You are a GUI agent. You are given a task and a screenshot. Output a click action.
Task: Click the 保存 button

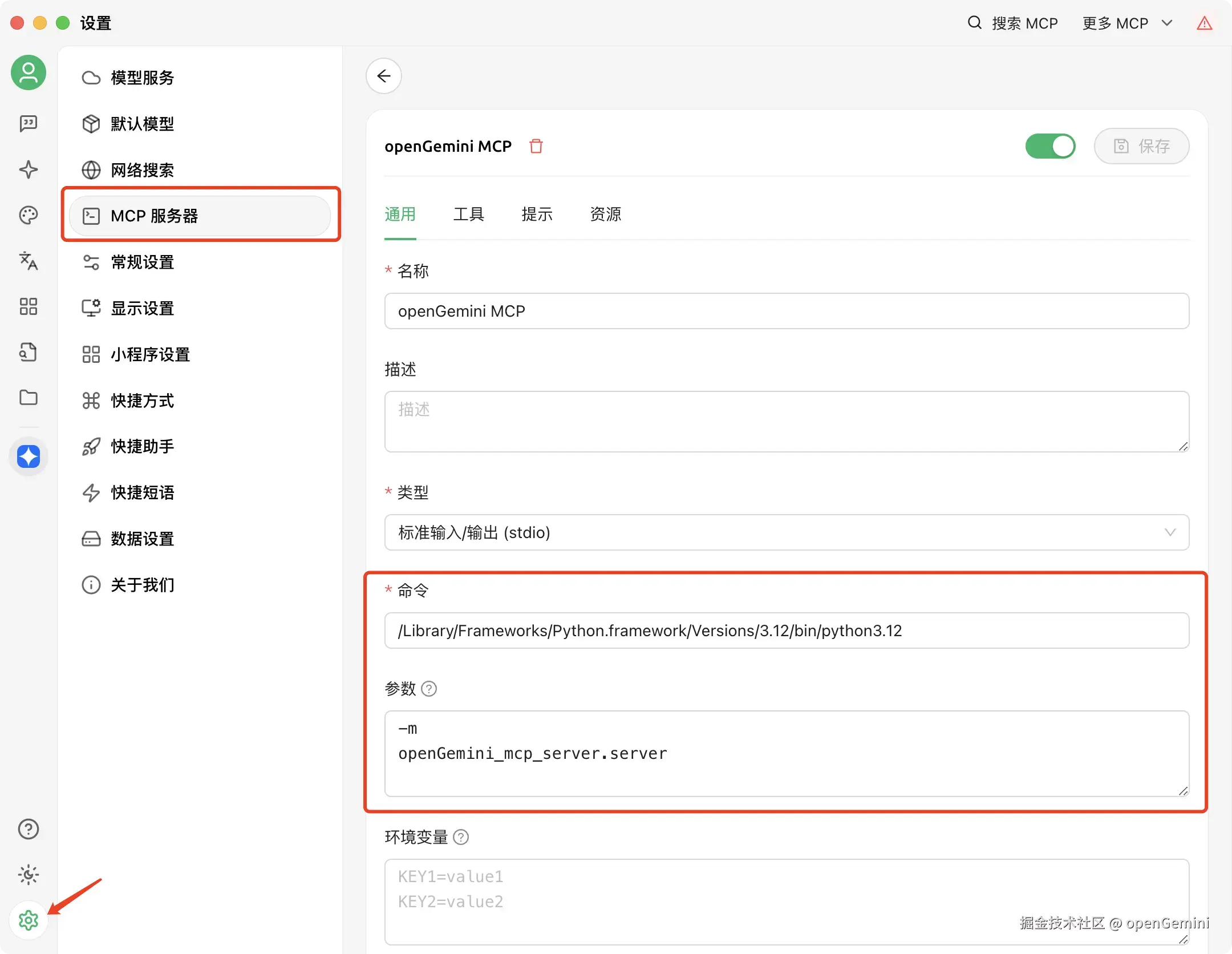click(1141, 146)
